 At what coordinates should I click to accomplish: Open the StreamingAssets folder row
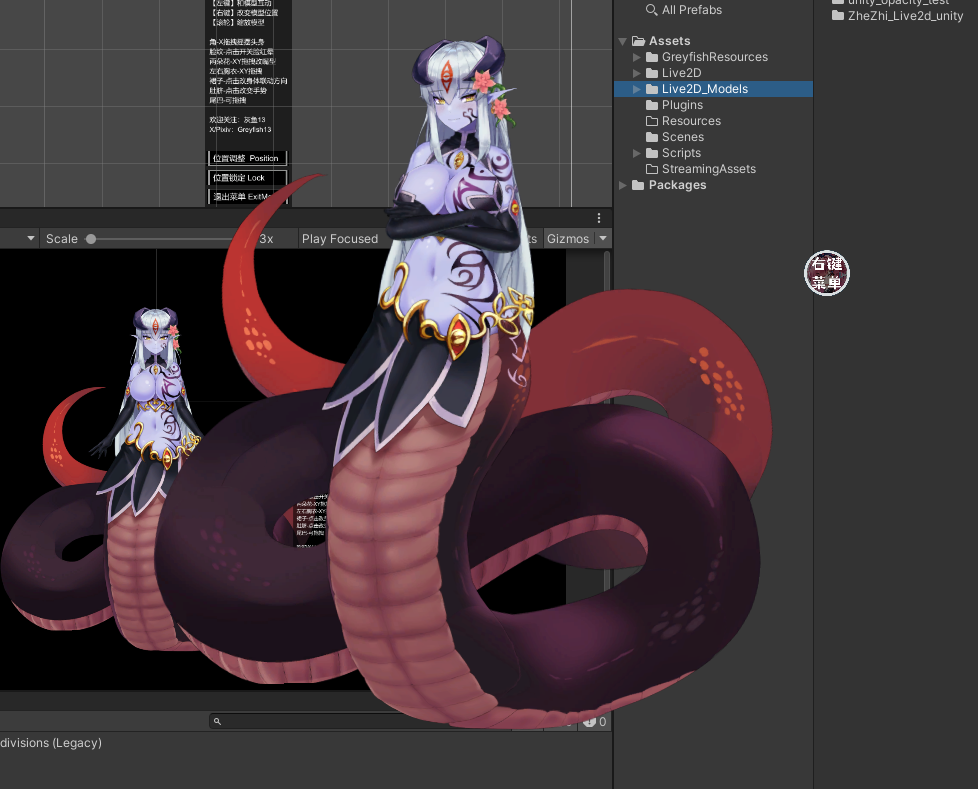(x=713, y=169)
